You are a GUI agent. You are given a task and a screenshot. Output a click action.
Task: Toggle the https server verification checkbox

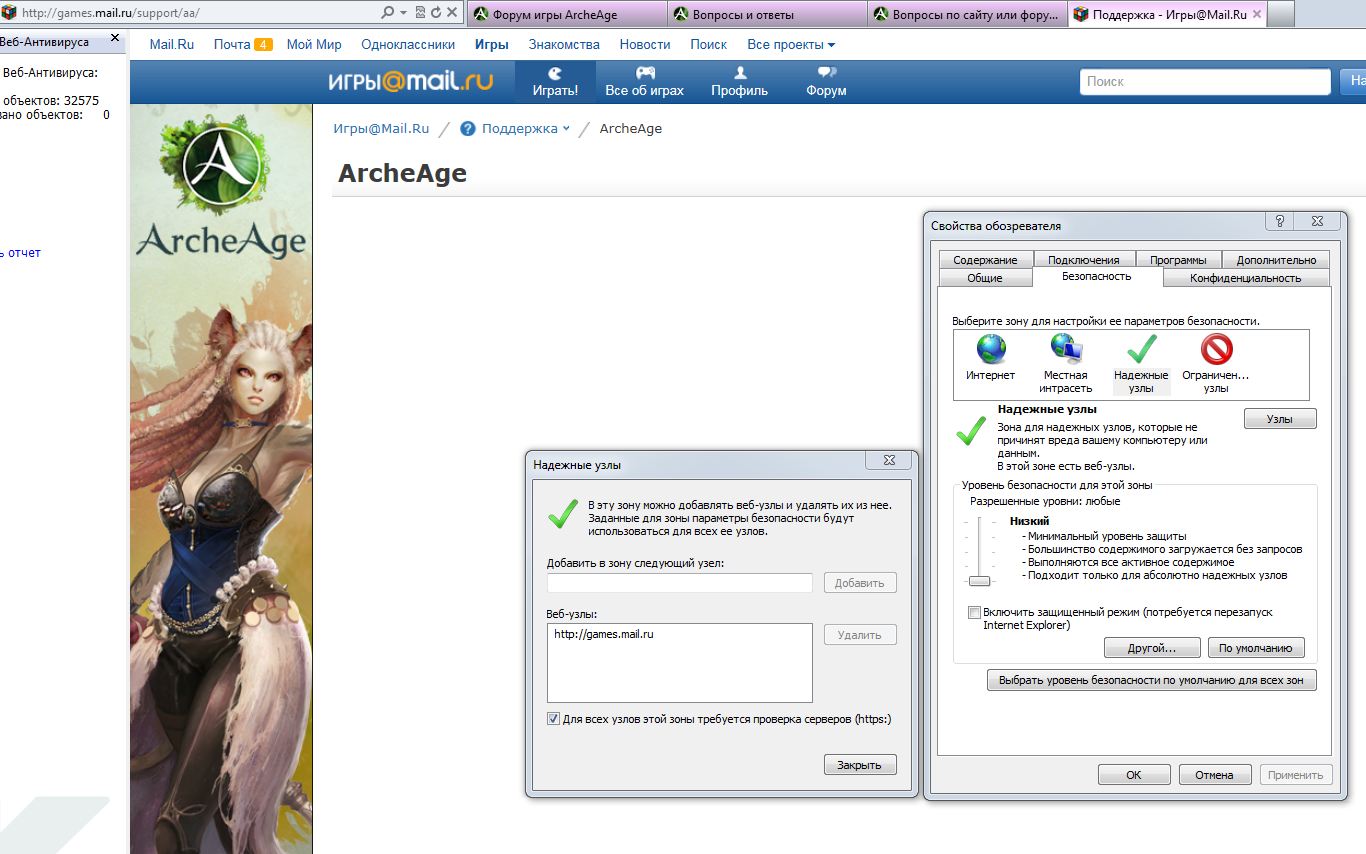(553, 719)
